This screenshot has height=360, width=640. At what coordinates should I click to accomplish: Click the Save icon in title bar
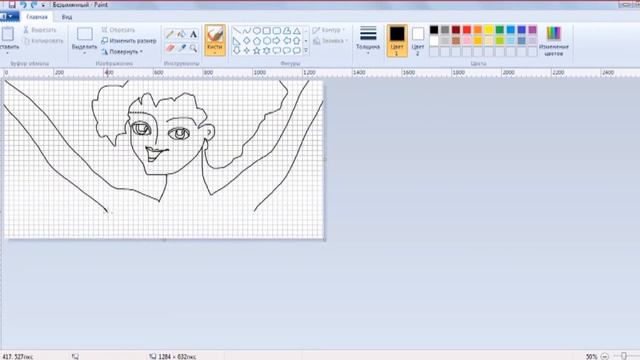(12, 5)
